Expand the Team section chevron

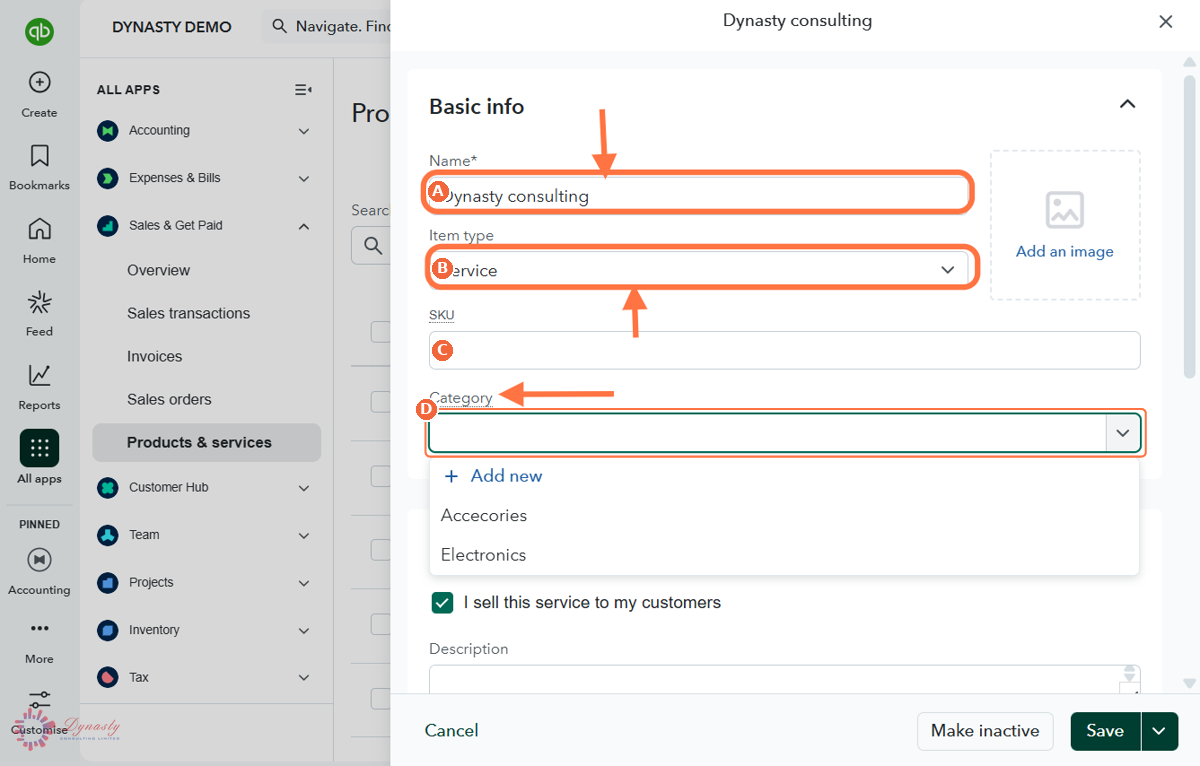click(304, 535)
